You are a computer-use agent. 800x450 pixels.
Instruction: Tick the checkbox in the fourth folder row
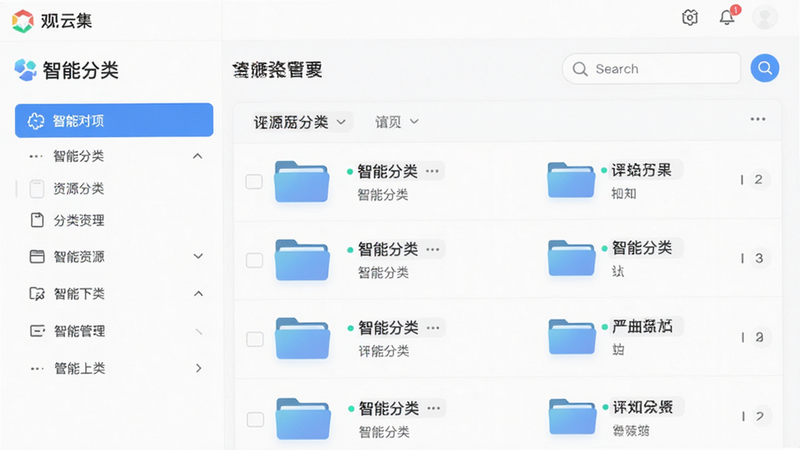(x=256, y=419)
